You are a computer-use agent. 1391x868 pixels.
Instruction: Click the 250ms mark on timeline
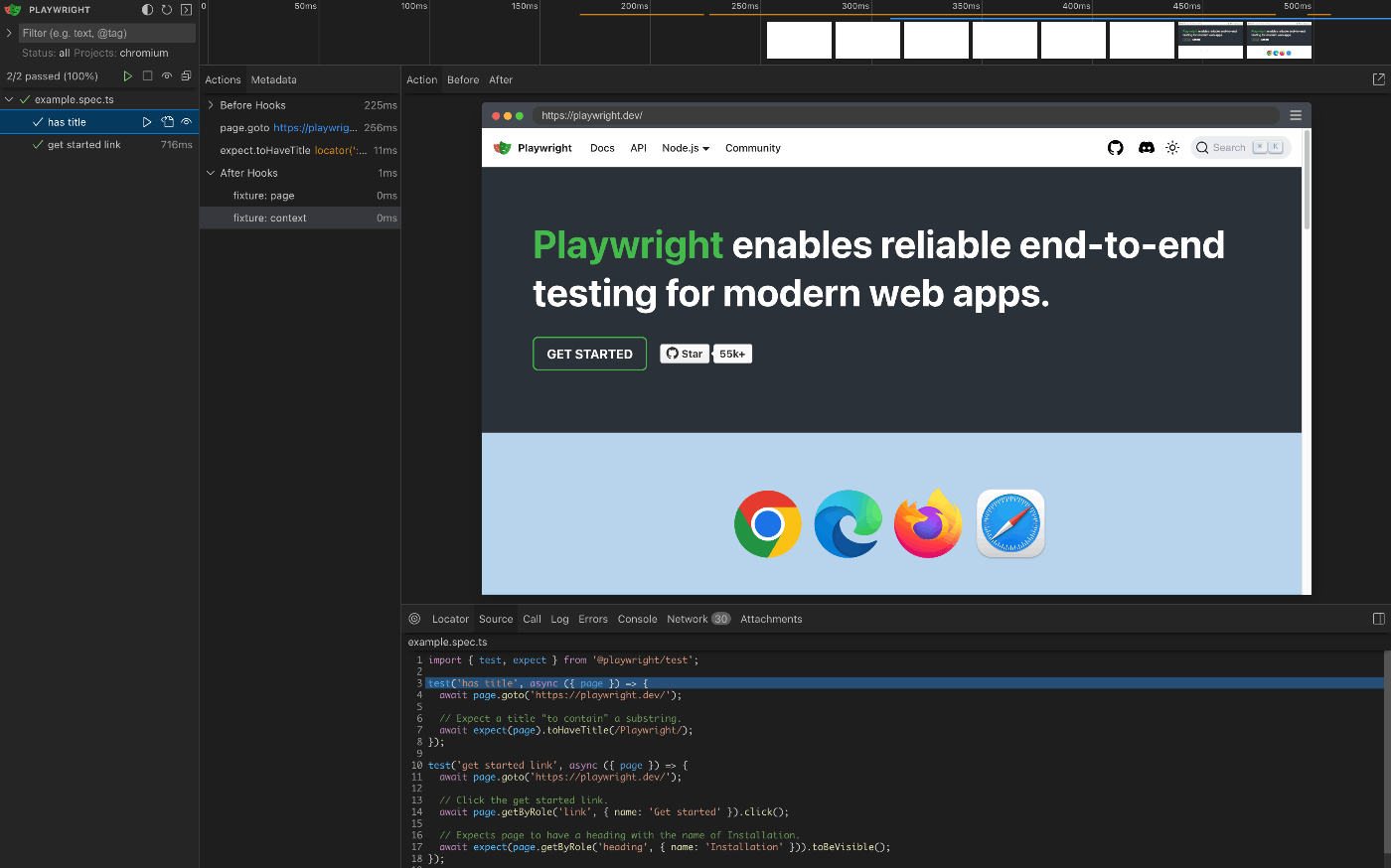pos(745,6)
